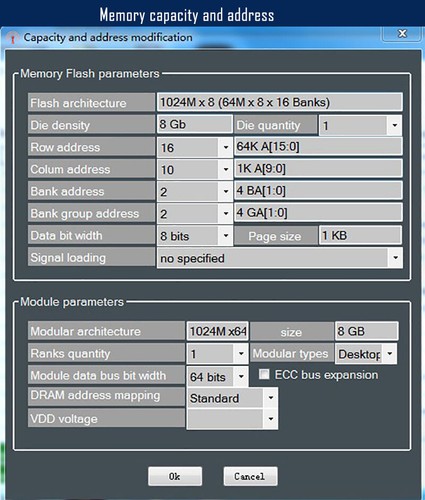
Task: Click the Flash architecture label
Action: click(91, 103)
